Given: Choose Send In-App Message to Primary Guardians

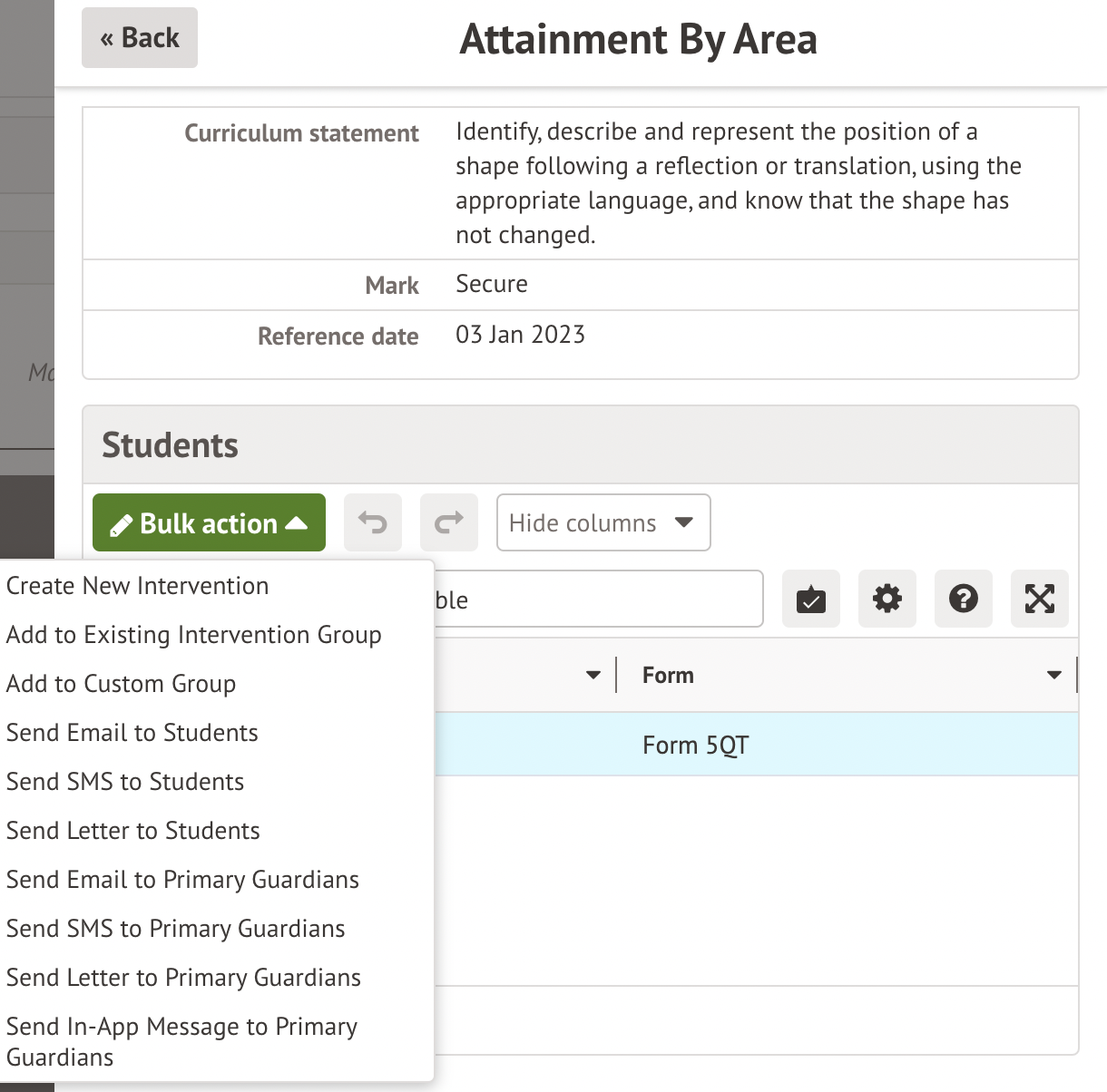Looking at the screenshot, I should click(x=181, y=1041).
